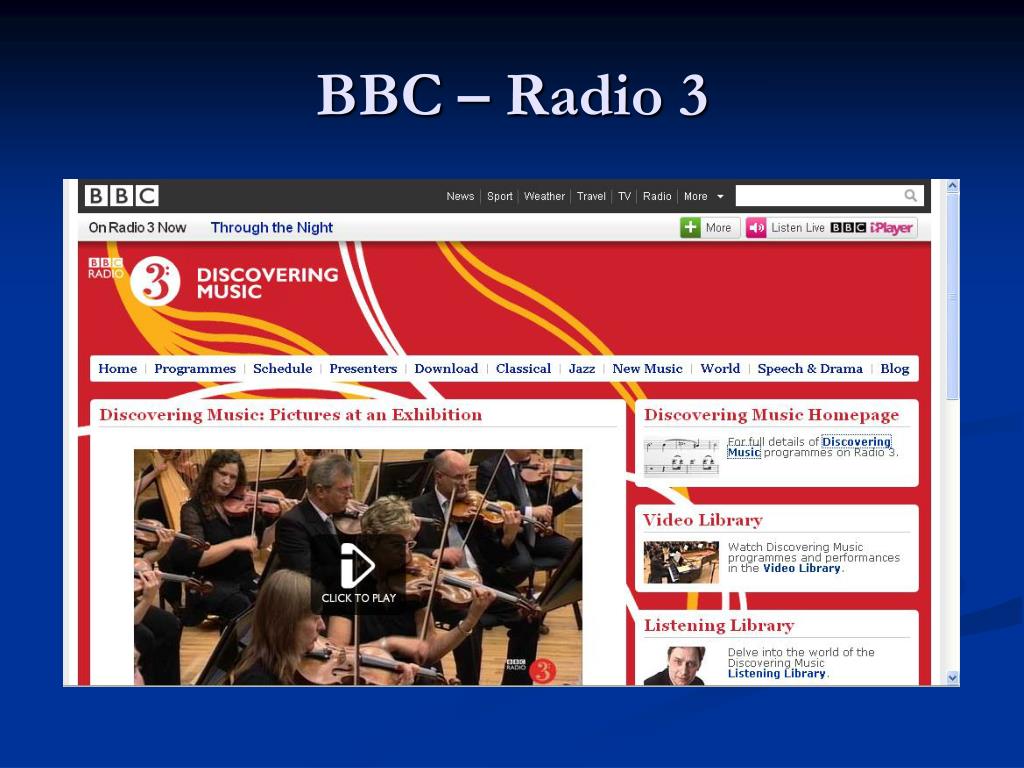The image size is (1024, 768).
Task: Click the Video Library orchestra thumbnail
Action: [x=680, y=562]
